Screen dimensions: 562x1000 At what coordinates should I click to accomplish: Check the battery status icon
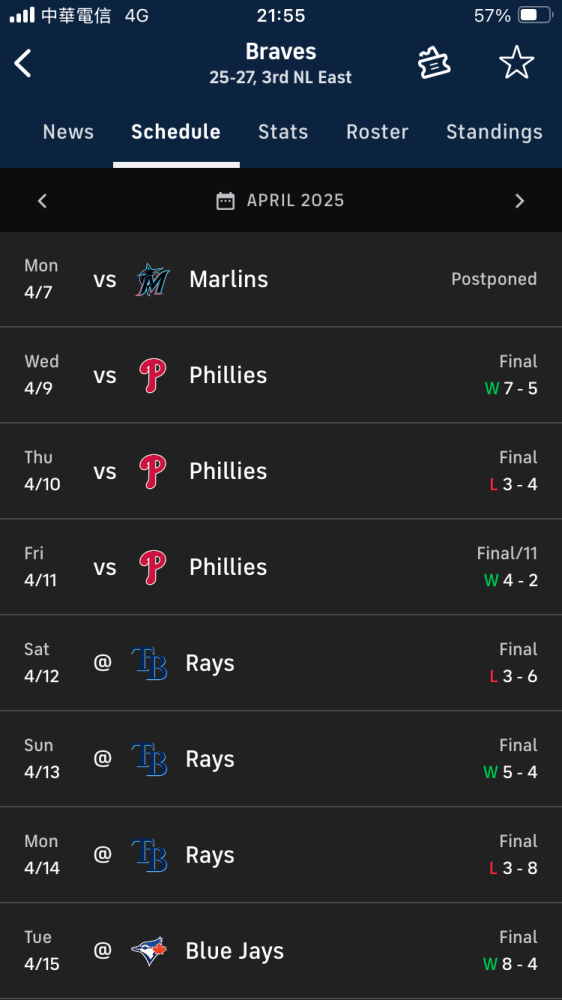tap(535, 15)
